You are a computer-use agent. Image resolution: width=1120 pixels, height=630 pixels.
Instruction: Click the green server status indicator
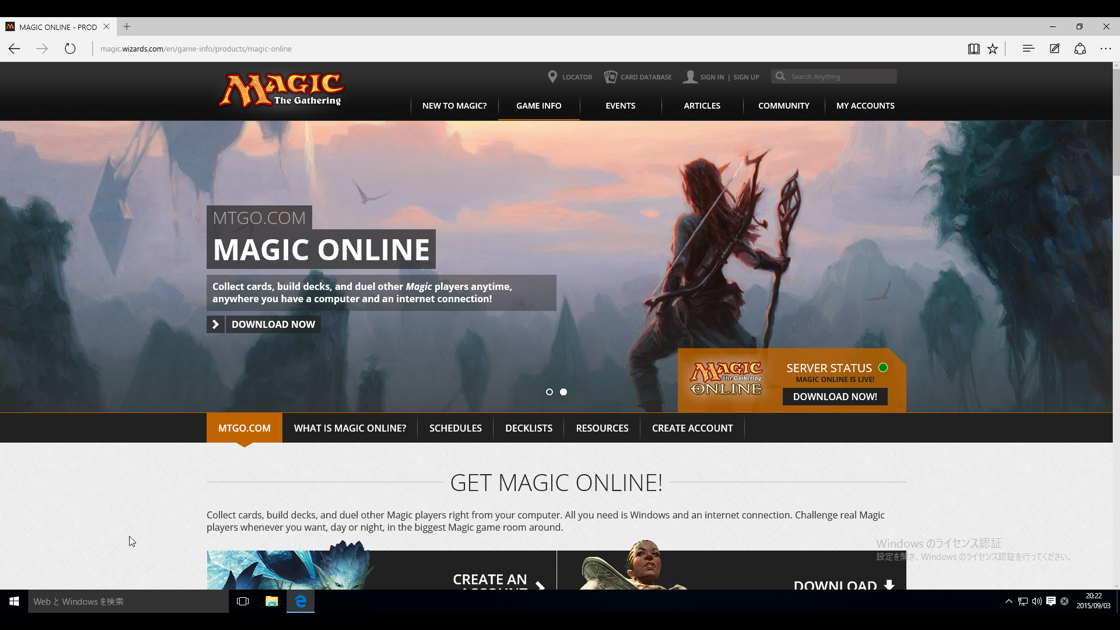[x=883, y=368]
